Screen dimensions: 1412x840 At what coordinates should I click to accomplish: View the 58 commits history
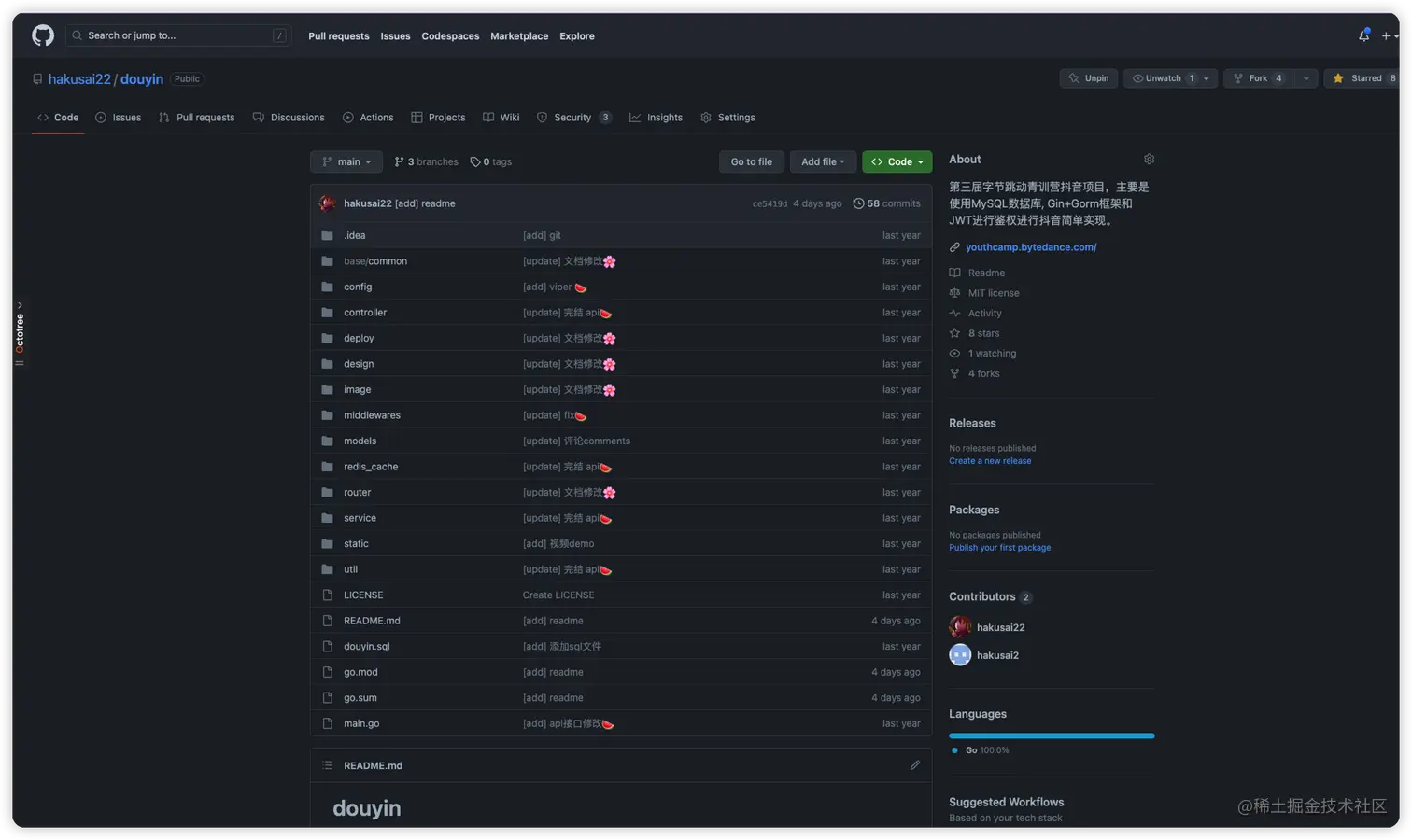tap(886, 203)
